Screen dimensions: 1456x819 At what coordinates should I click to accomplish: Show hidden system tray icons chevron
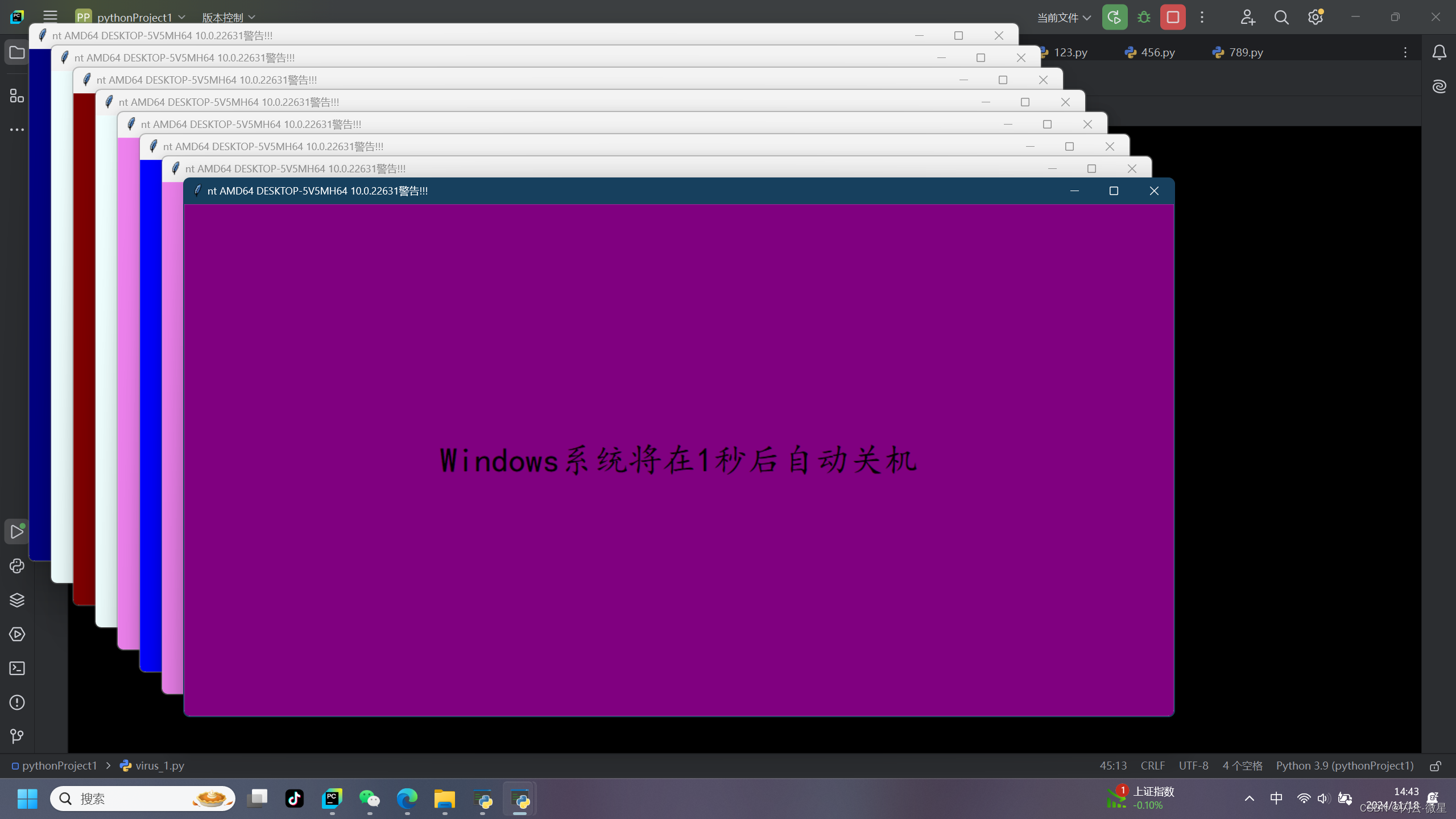[x=1249, y=799]
